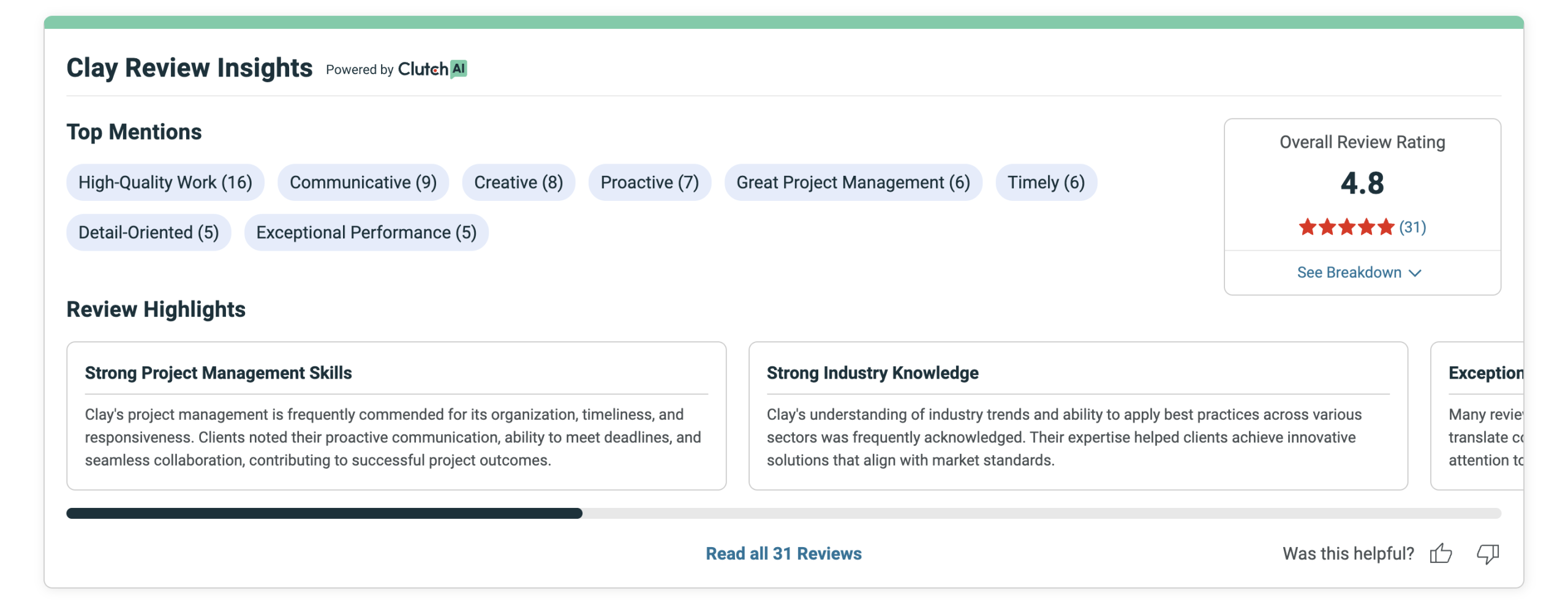Open the Strong Project Management Skills card
Viewport: 1568px width, 601px height.
pos(396,415)
